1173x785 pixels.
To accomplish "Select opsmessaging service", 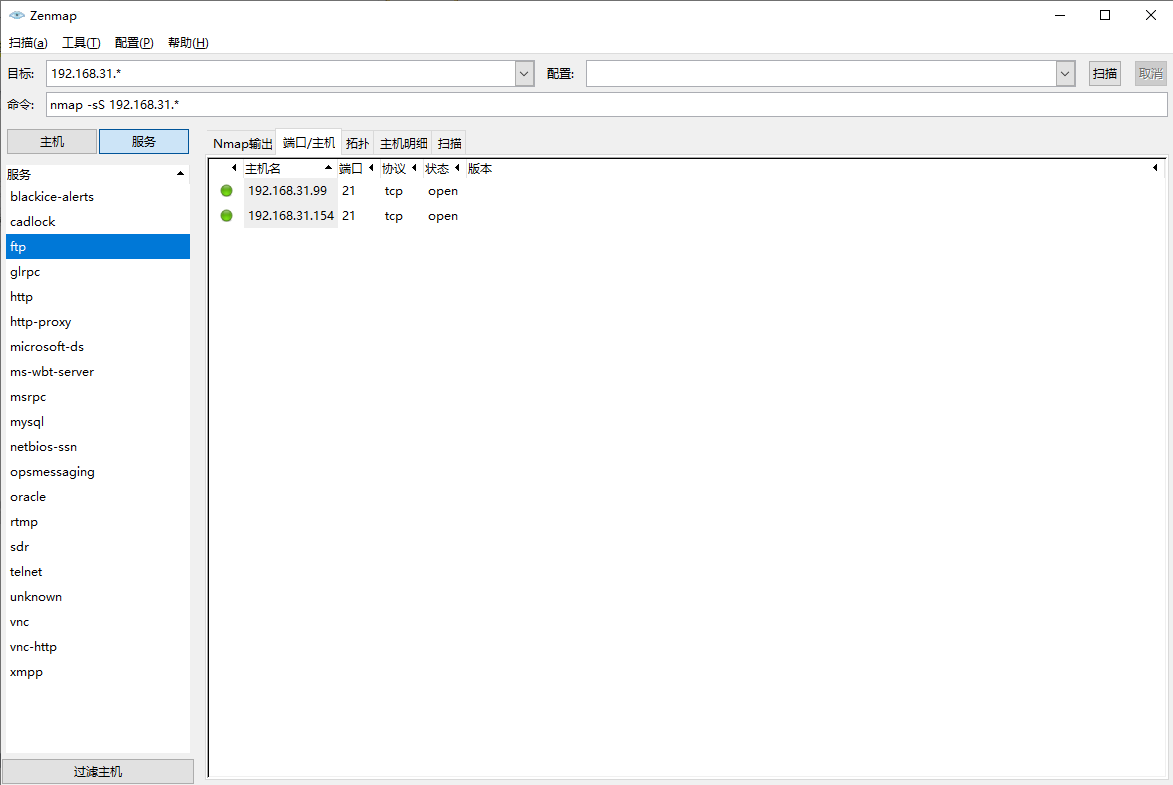I will (x=97, y=471).
